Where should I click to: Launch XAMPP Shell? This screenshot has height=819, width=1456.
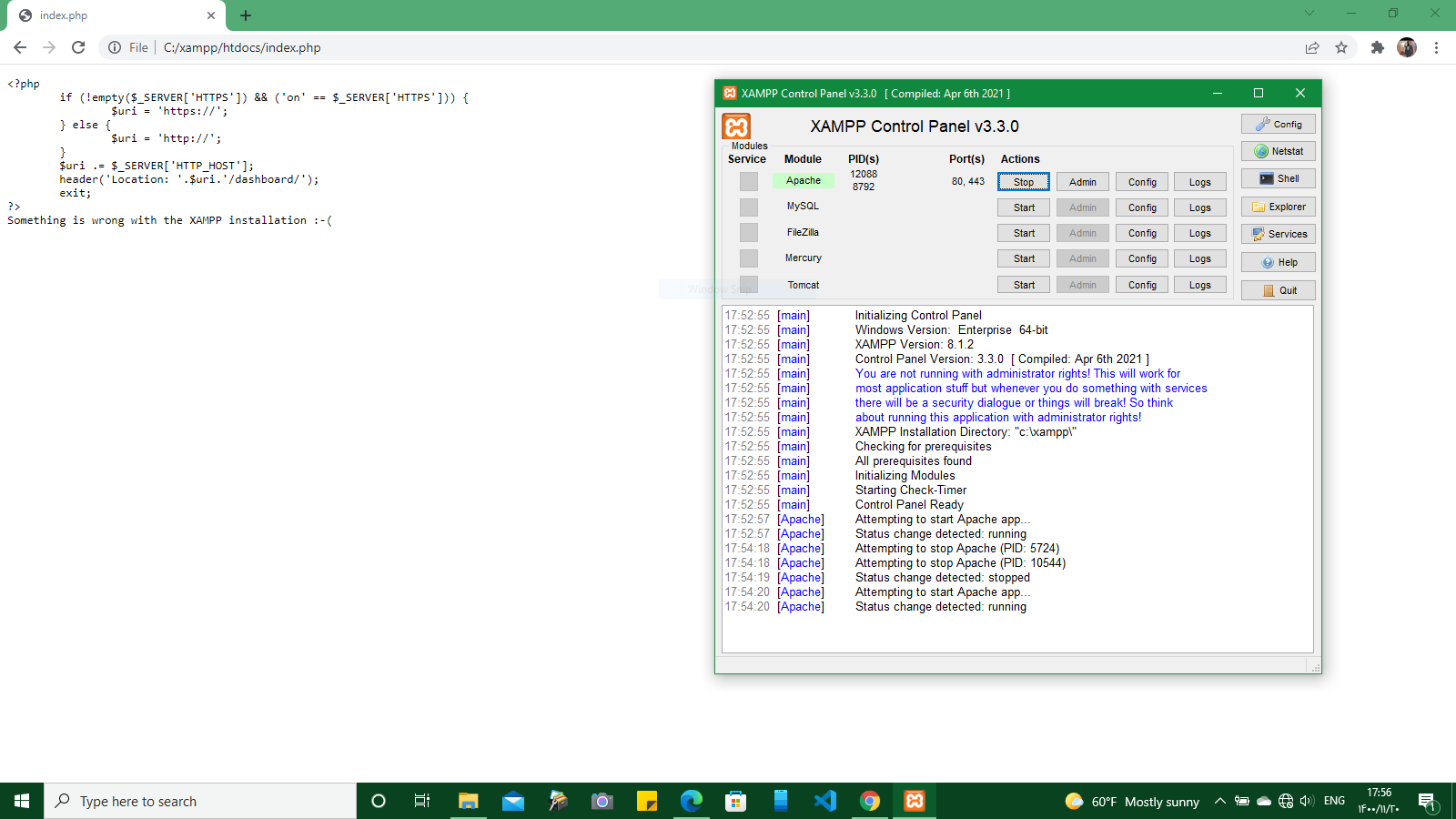coord(1279,178)
